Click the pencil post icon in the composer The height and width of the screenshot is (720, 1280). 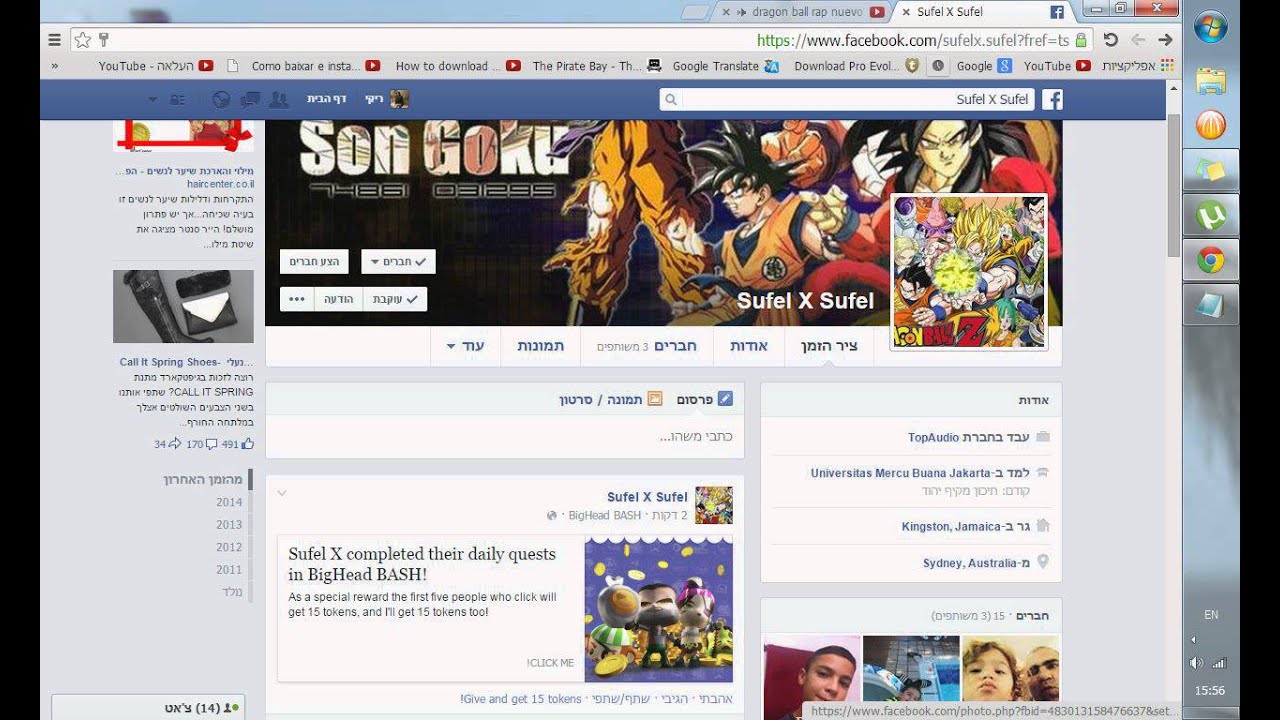725,399
